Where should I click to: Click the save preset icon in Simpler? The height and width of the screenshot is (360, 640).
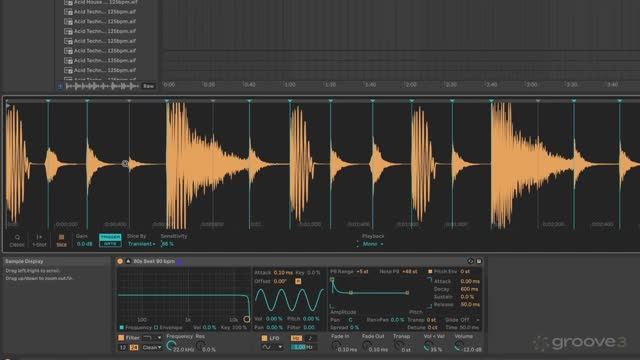(x=479, y=261)
